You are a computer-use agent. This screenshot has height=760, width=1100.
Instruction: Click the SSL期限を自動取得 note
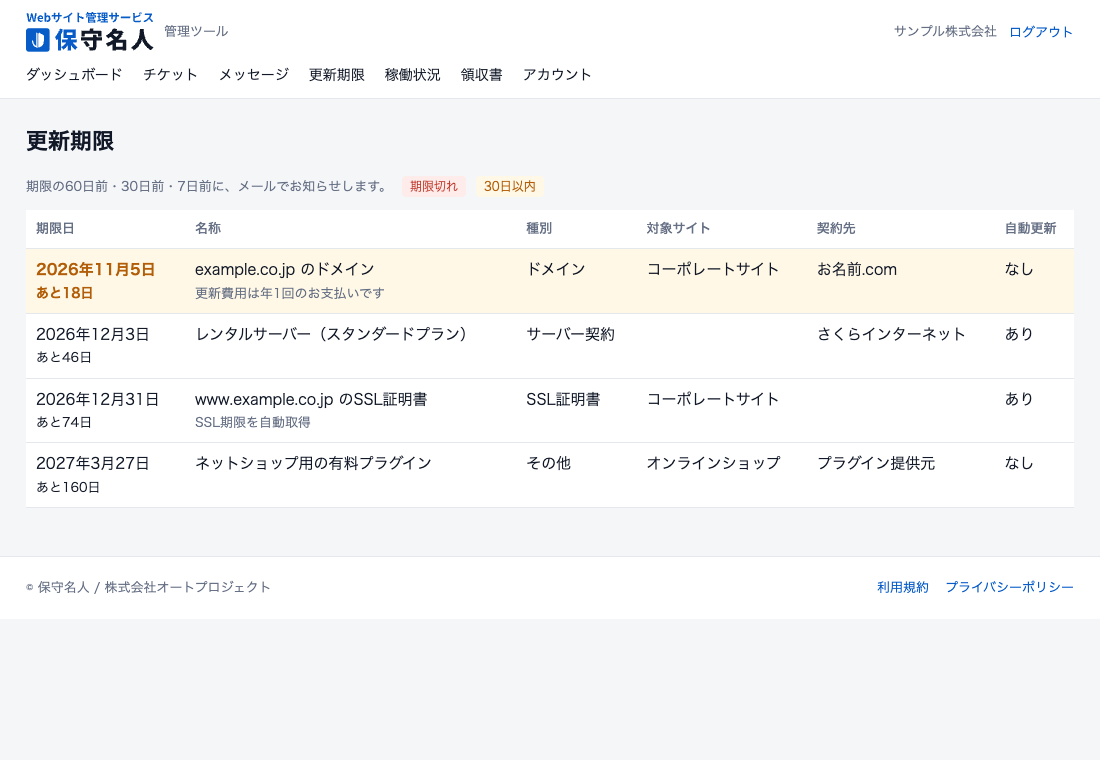pos(253,422)
